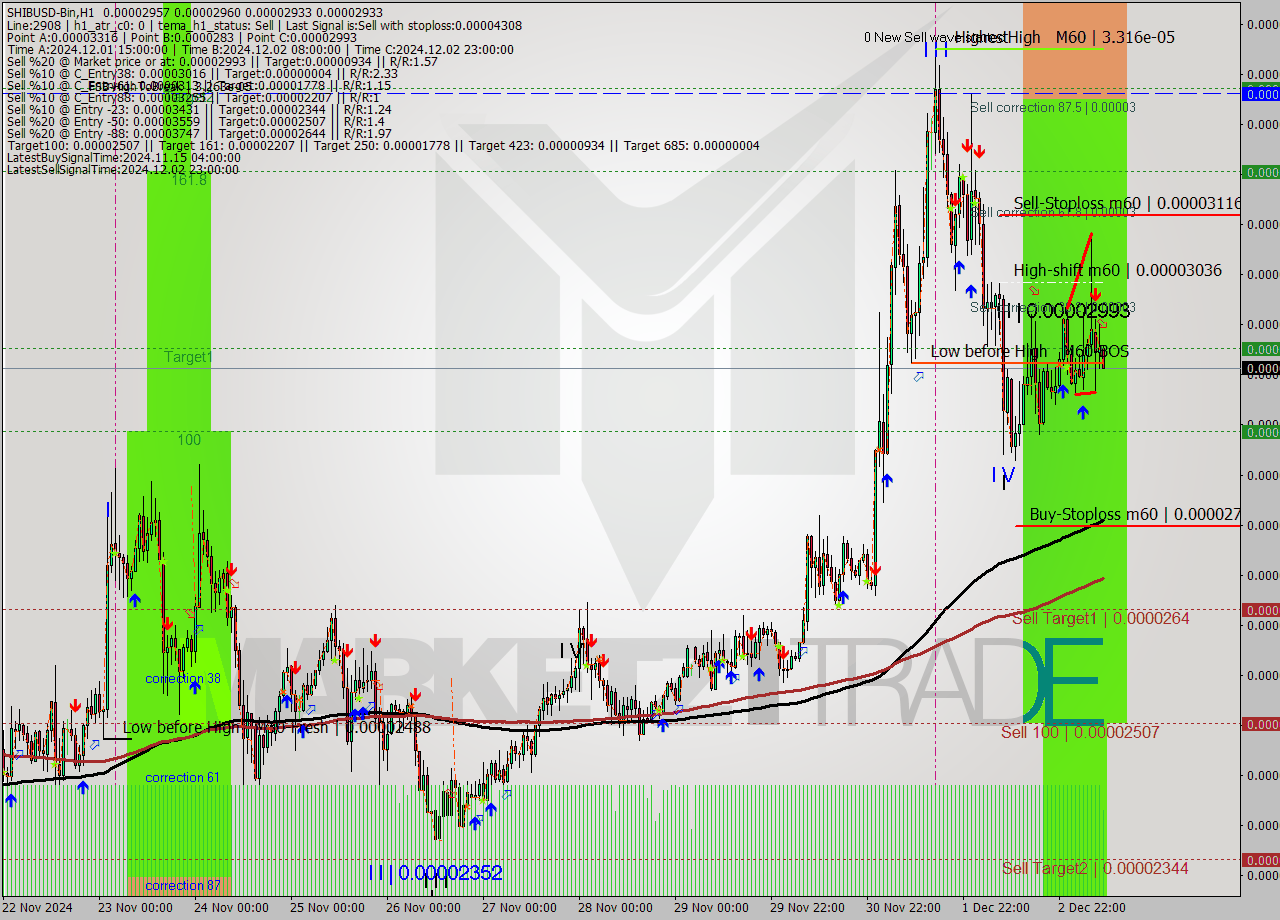The image size is (1280, 920).
Task: Click the 29 Nov 22:00 time label
Action: [807, 907]
